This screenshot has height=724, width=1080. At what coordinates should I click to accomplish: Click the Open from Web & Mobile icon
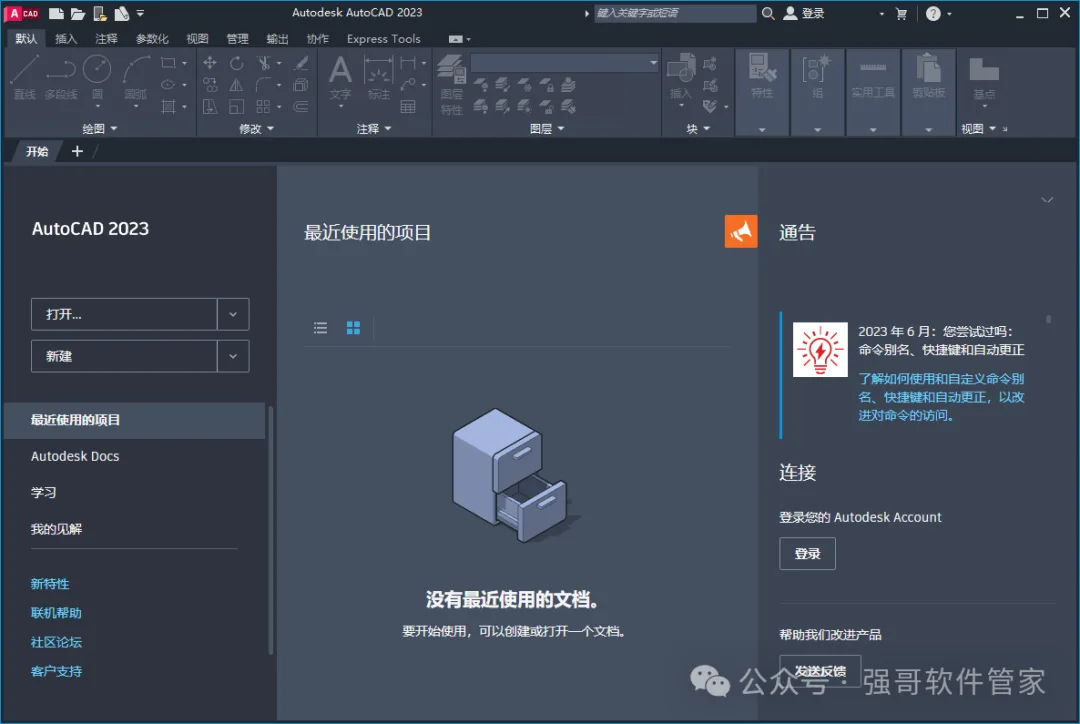(x=100, y=13)
